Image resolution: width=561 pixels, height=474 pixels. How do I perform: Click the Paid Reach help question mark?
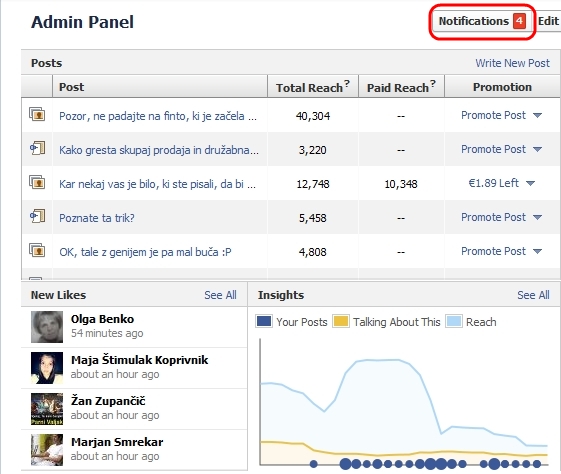(433, 83)
